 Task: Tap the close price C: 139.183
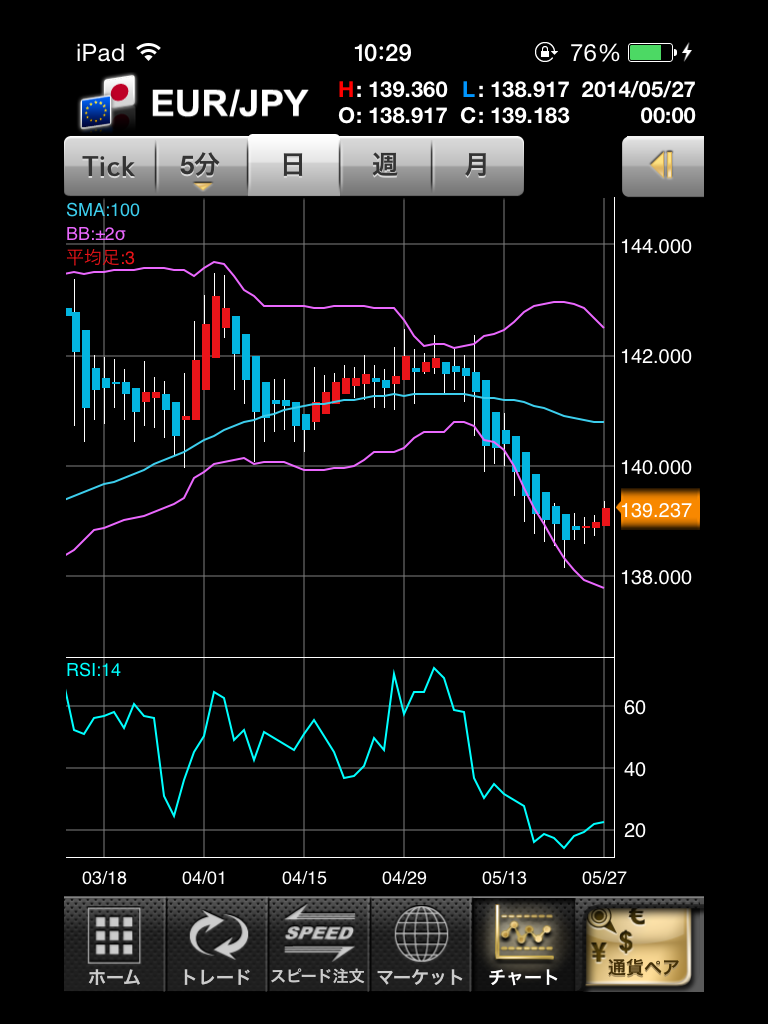pos(515,116)
